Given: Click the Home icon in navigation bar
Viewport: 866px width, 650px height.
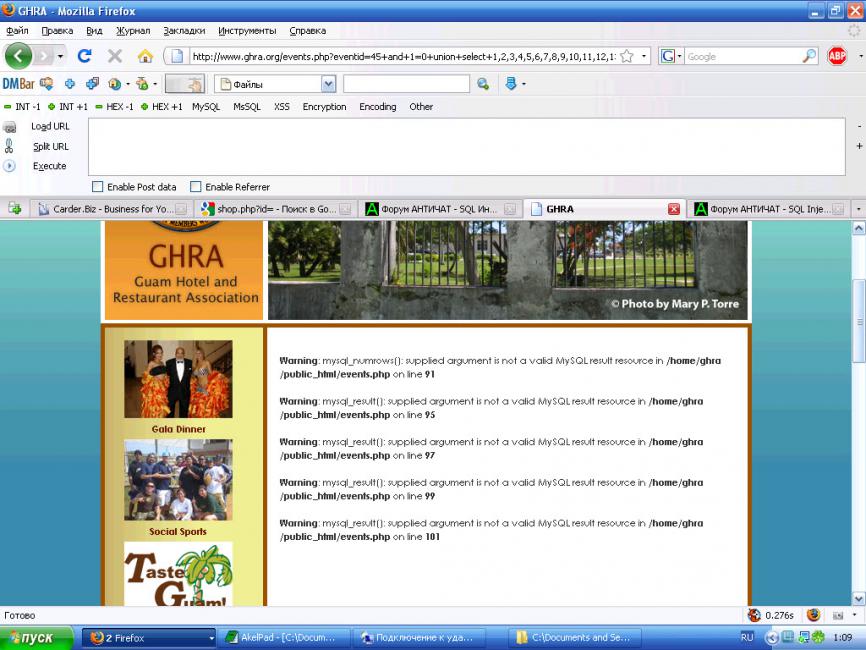Looking at the screenshot, I should pyautogui.click(x=145, y=56).
